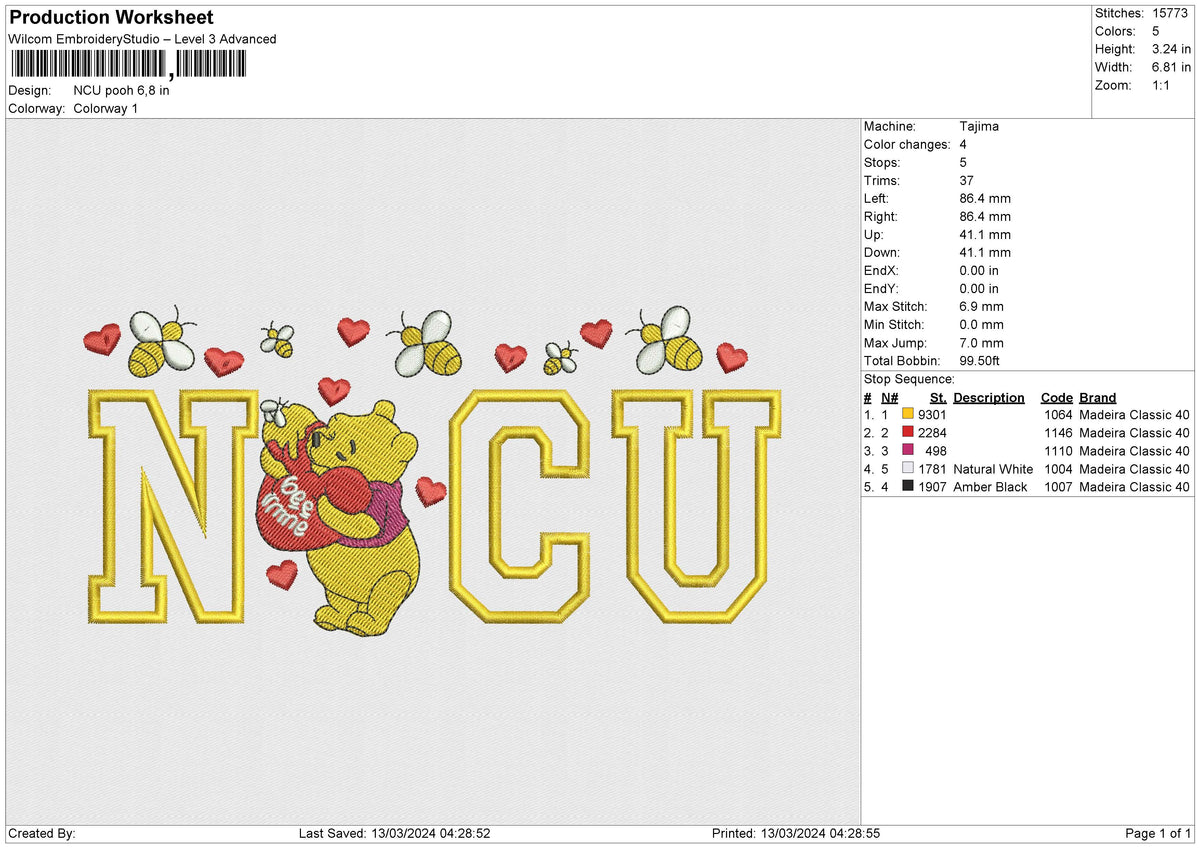Click thread code 1110 in third row

pyautogui.click(x=1058, y=450)
